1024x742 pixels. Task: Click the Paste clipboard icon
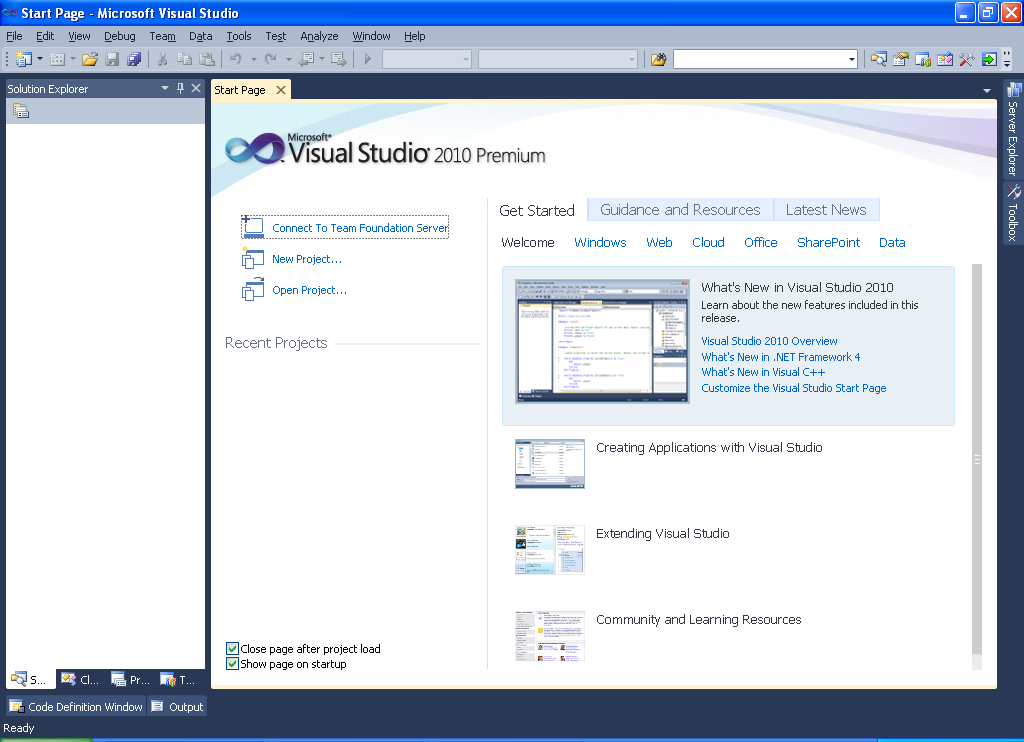pos(207,59)
